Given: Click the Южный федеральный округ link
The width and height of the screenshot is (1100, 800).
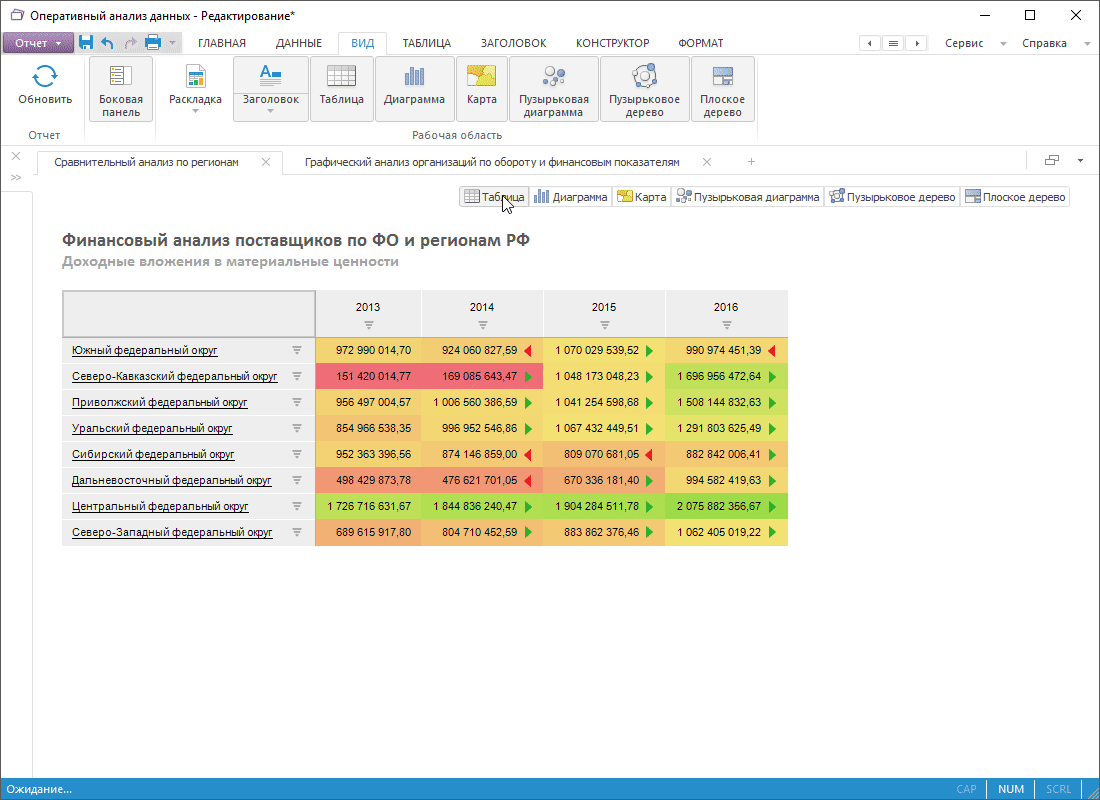Looking at the screenshot, I should pos(145,351).
